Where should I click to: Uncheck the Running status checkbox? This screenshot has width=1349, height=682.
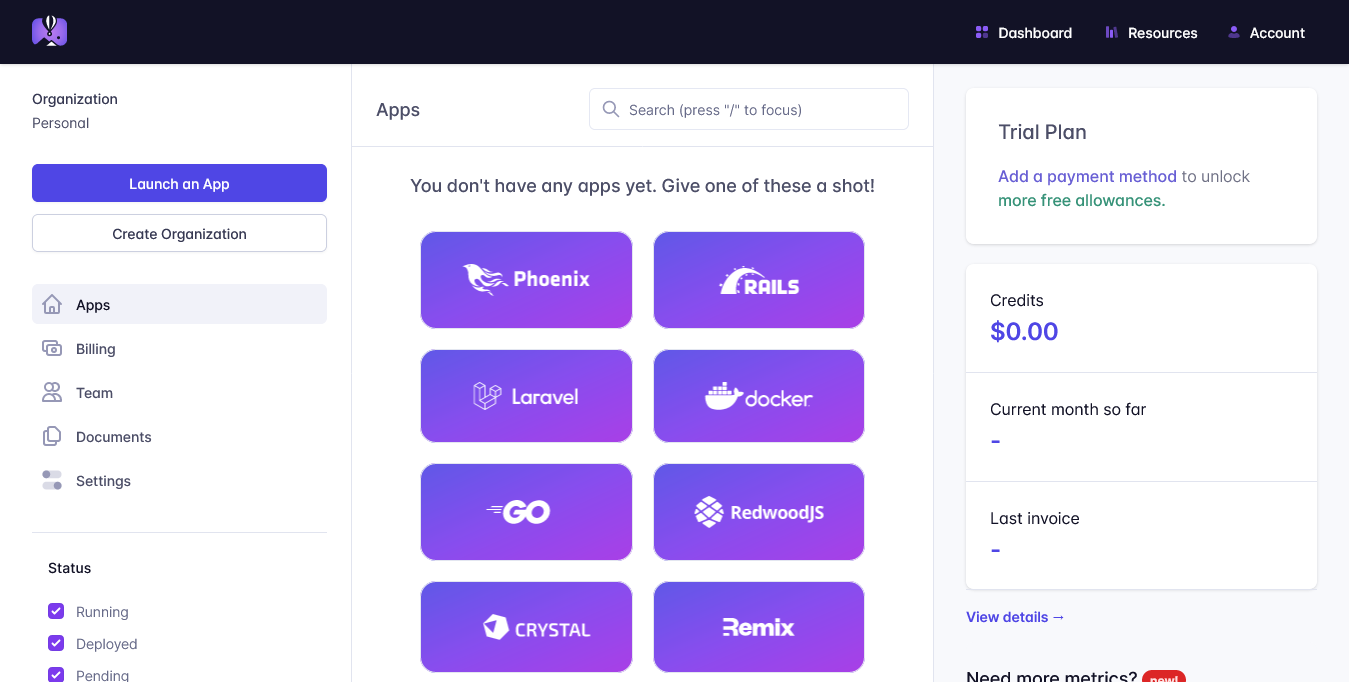coord(56,611)
